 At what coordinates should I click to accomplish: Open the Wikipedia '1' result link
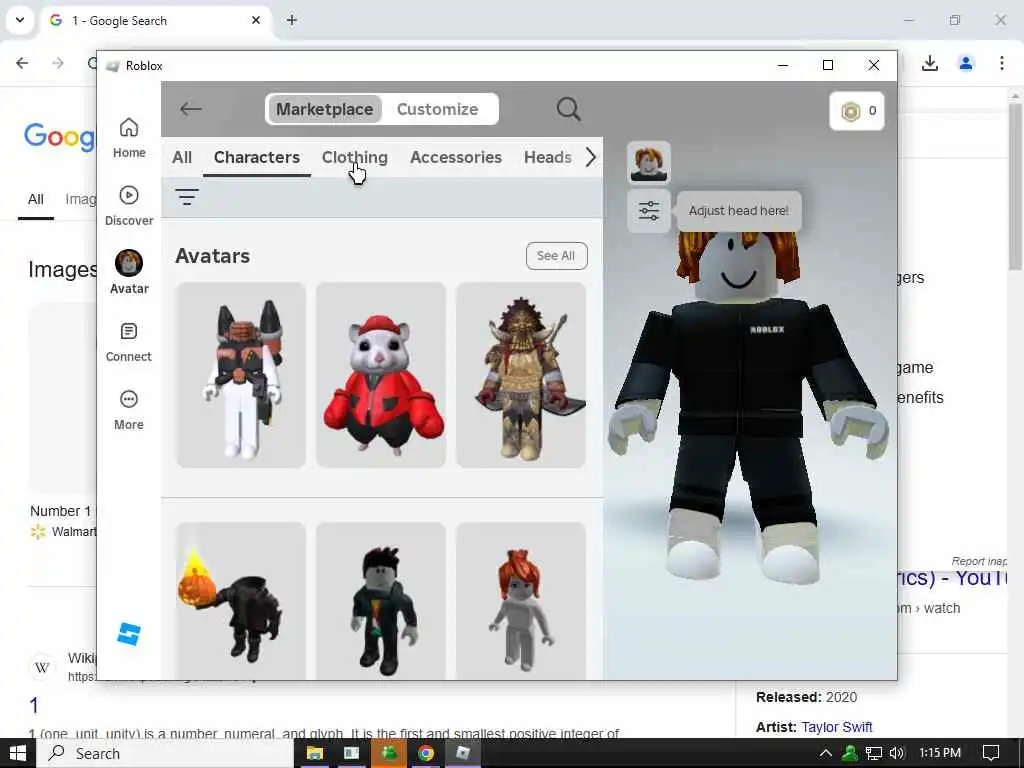pyautogui.click(x=34, y=705)
